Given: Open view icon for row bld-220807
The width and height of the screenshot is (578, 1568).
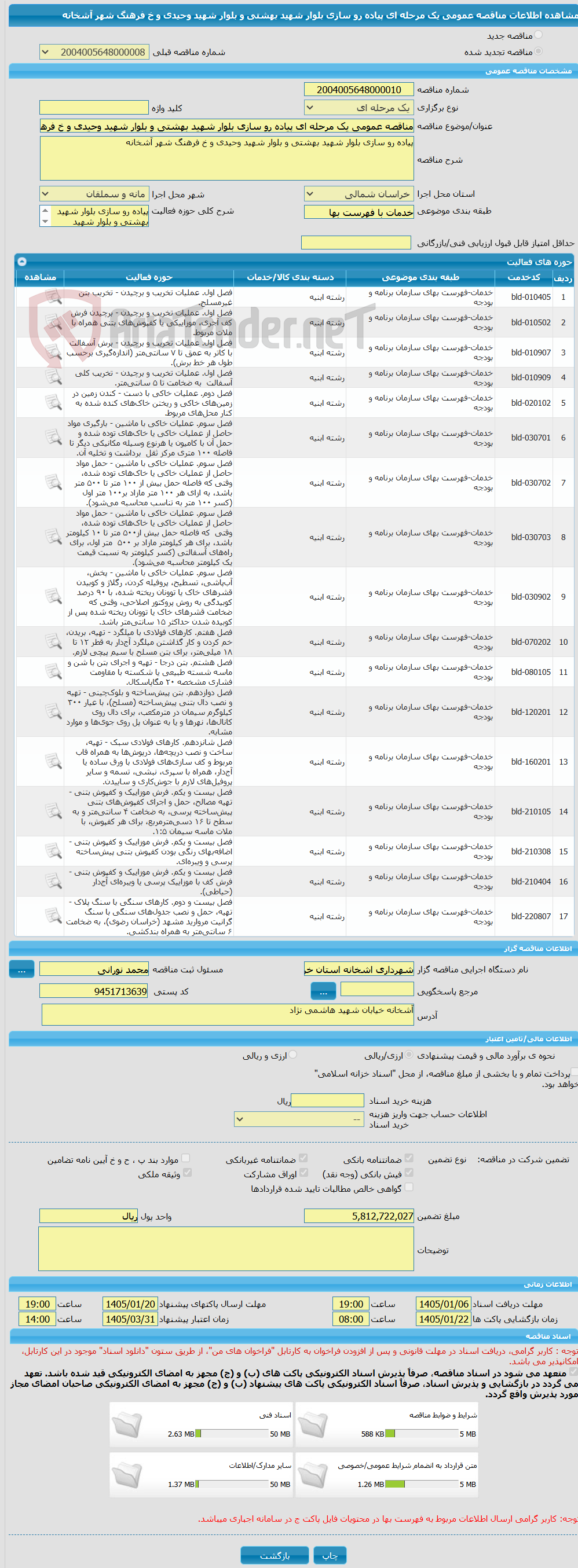Looking at the screenshot, I should (x=54, y=916).
